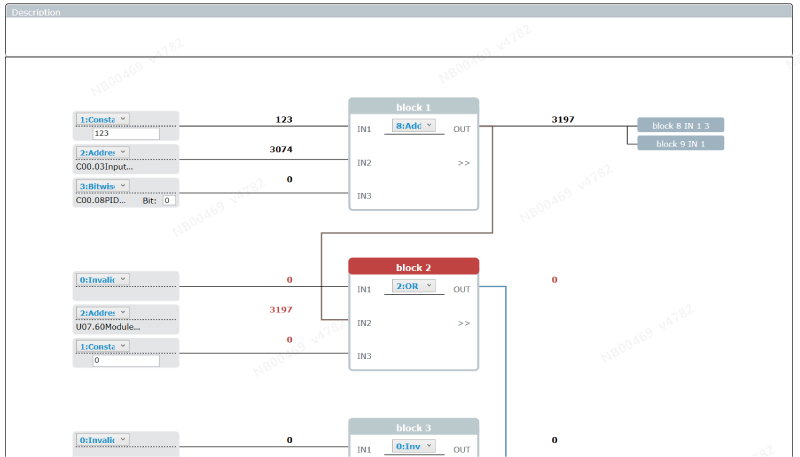Click the constant value field containing 123
Screen dimensions: 800x457
126,132
